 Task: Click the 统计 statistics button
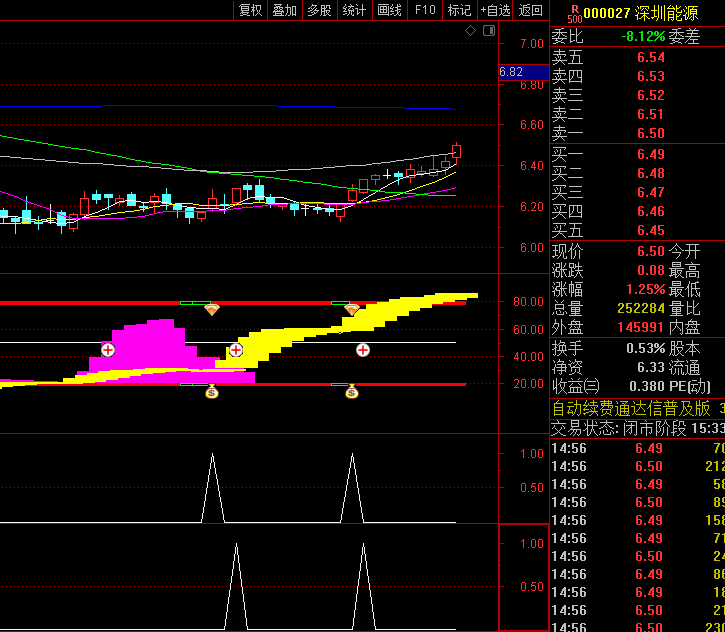(354, 10)
